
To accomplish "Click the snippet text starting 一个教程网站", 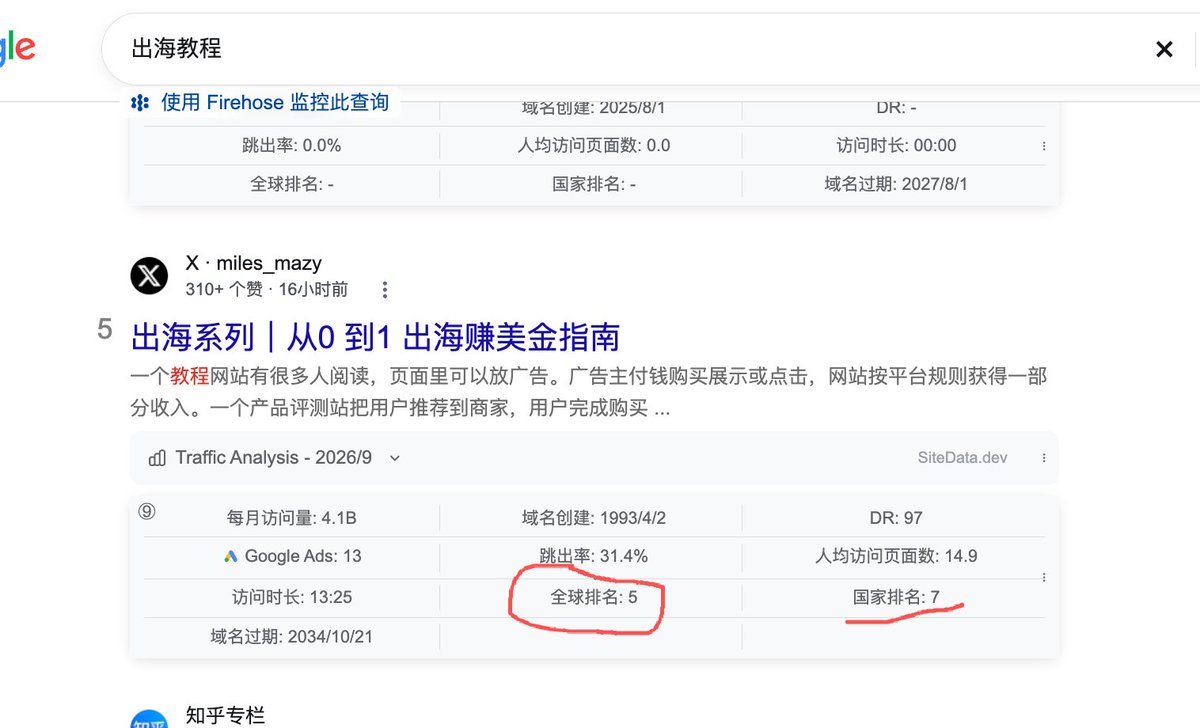I will point(589,393).
